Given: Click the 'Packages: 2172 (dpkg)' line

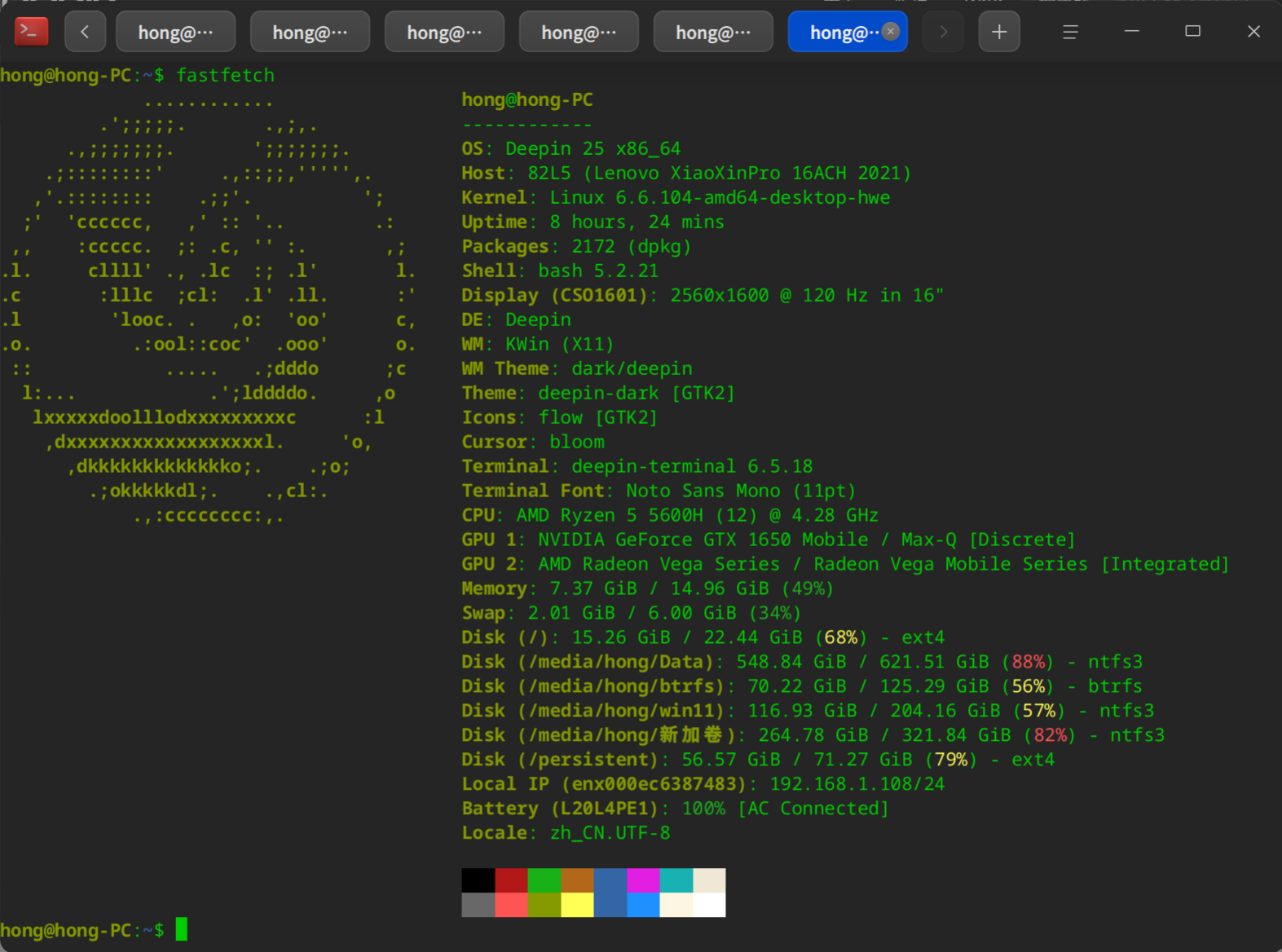Looking at the screenshot, I should [576, 246].
